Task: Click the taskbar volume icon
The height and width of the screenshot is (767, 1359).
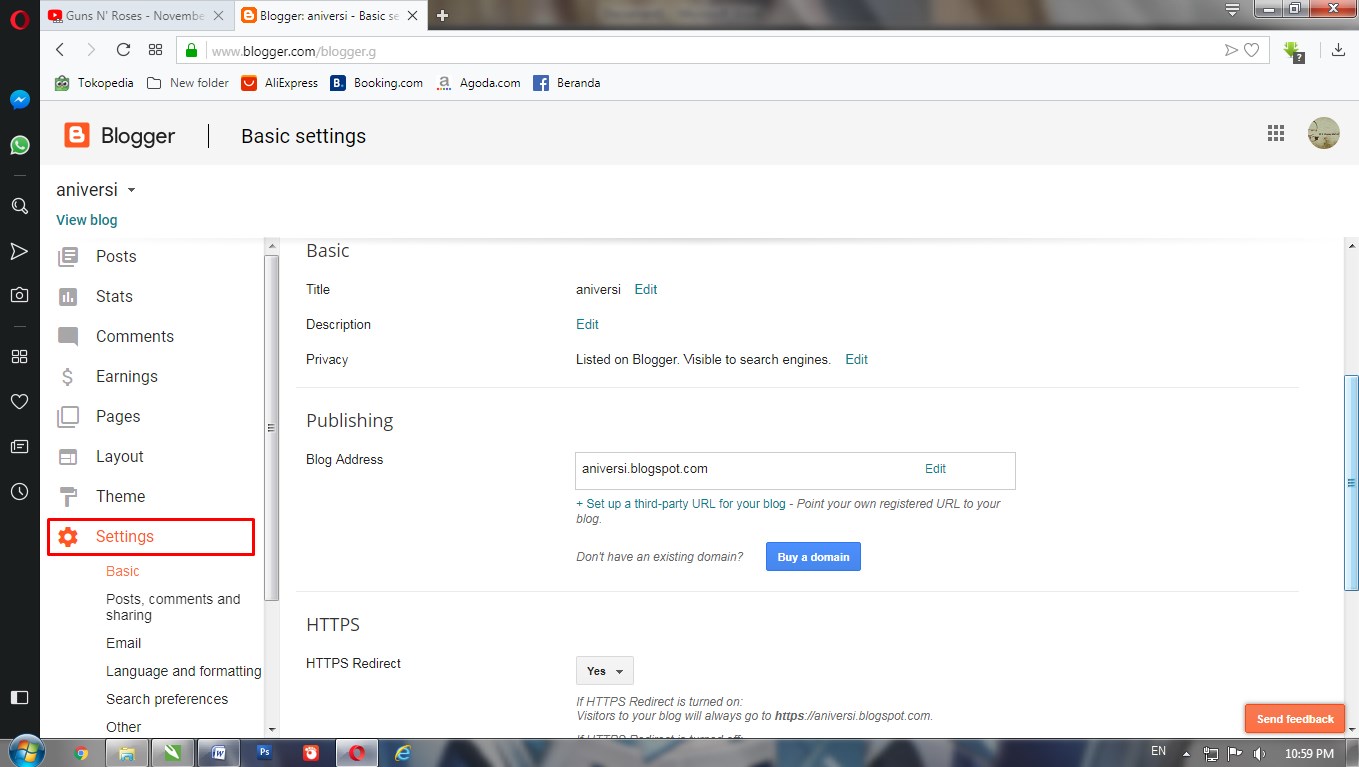Action: click(1259, 753)
